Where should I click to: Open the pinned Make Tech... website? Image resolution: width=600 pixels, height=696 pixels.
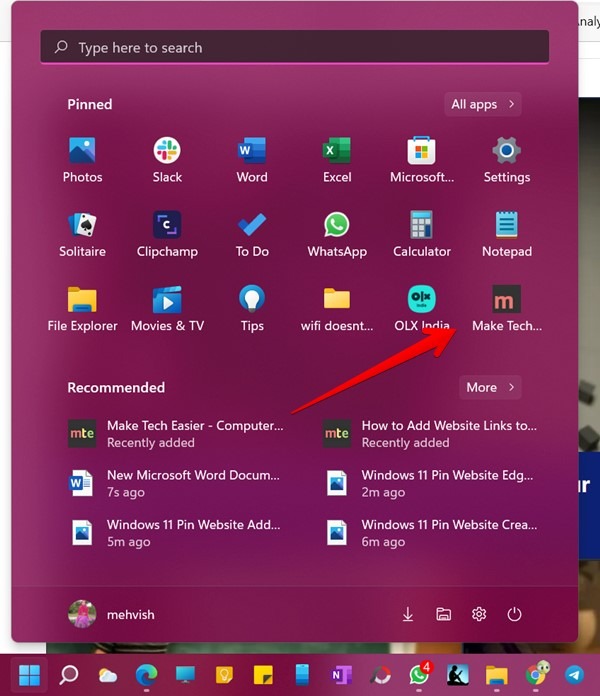[x=506, y=308]
